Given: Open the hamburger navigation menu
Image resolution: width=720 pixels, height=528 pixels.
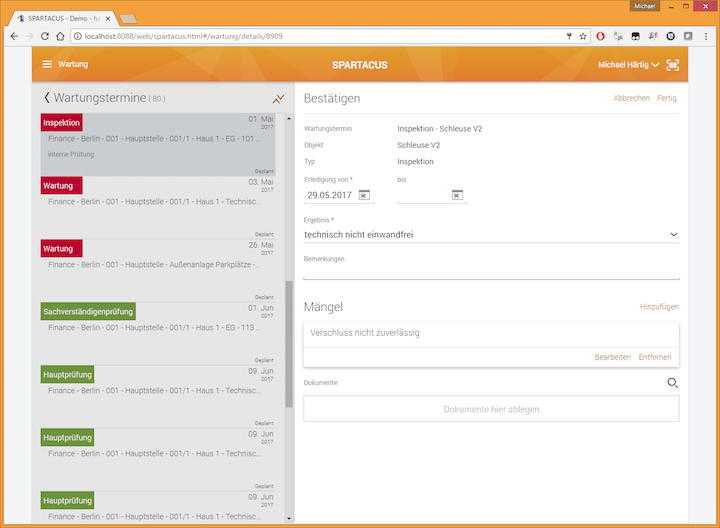Looking at the screenshot, I should click(x=47, y=64).
